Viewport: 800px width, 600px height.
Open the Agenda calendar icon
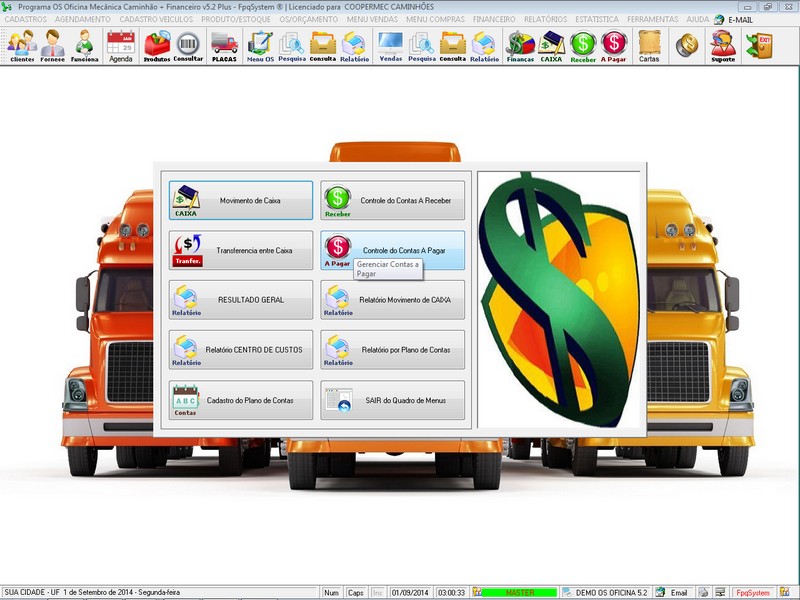121,46
